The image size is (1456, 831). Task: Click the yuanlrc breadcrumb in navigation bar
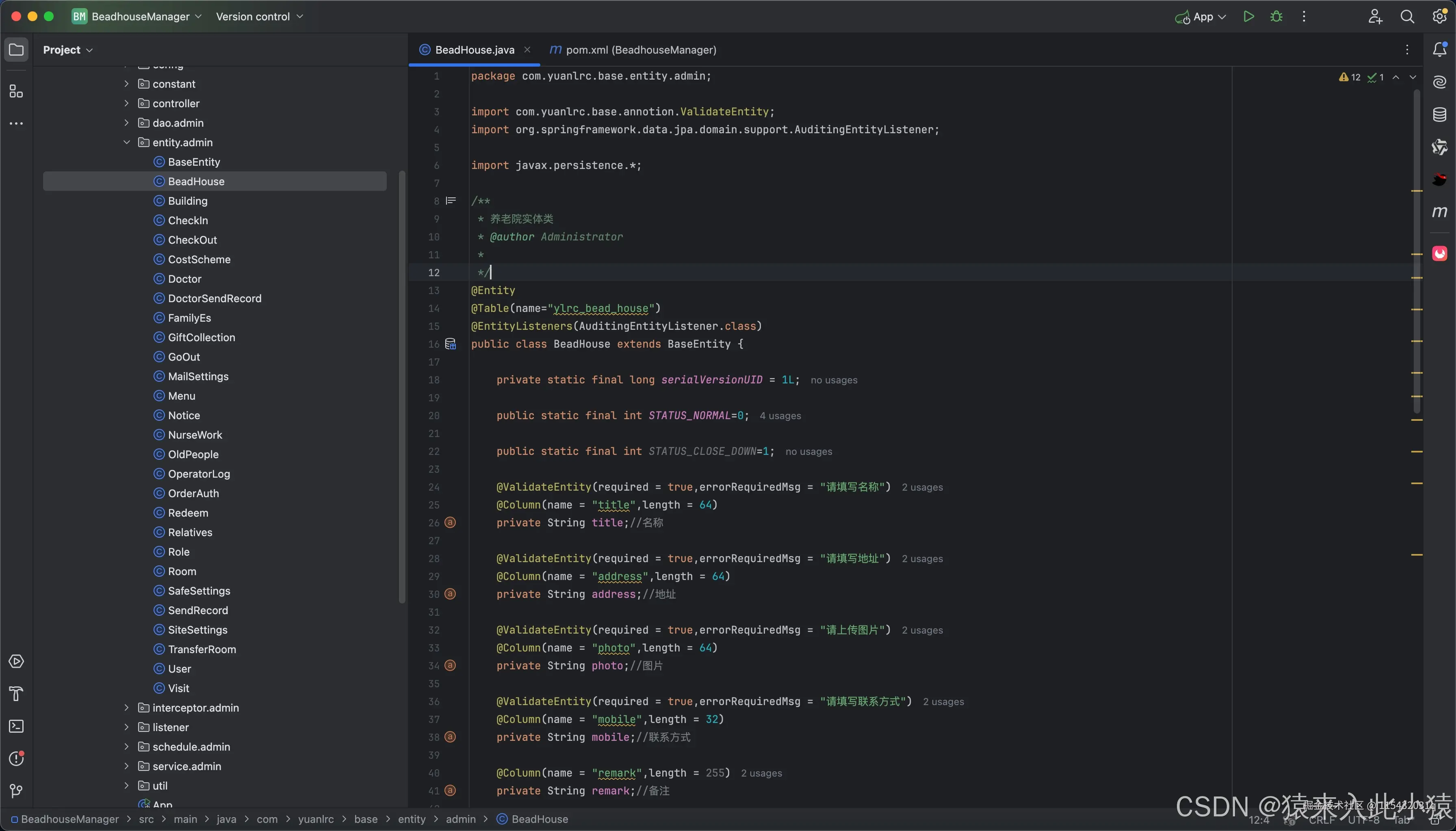(316, 819)
